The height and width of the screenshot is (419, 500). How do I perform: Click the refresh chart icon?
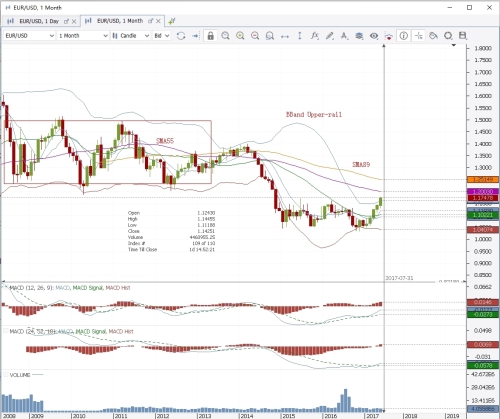coord(181,36)
